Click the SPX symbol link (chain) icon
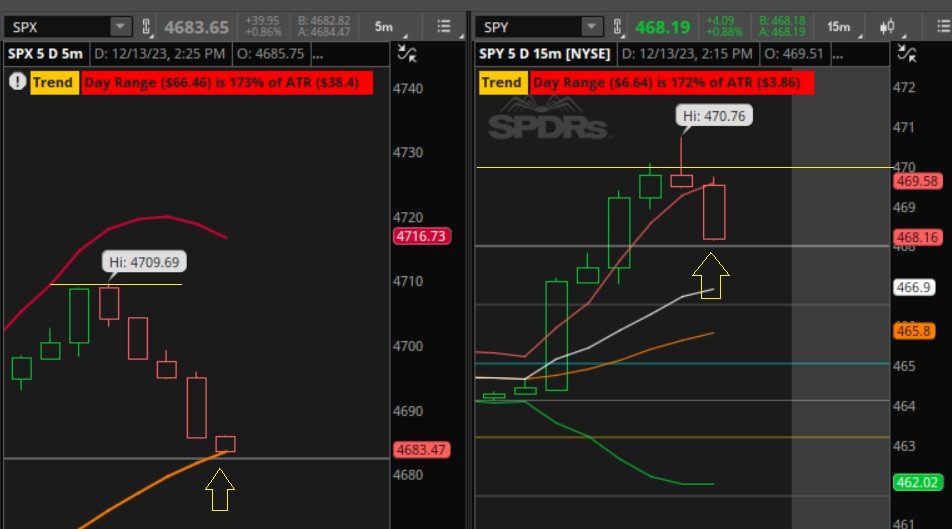952x529 pixels. tap(146, 27)
